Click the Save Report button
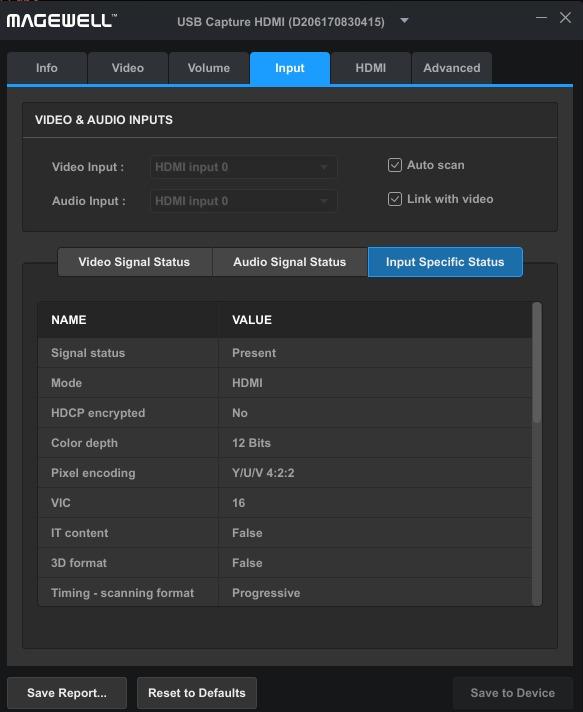 tap(67, 693)
